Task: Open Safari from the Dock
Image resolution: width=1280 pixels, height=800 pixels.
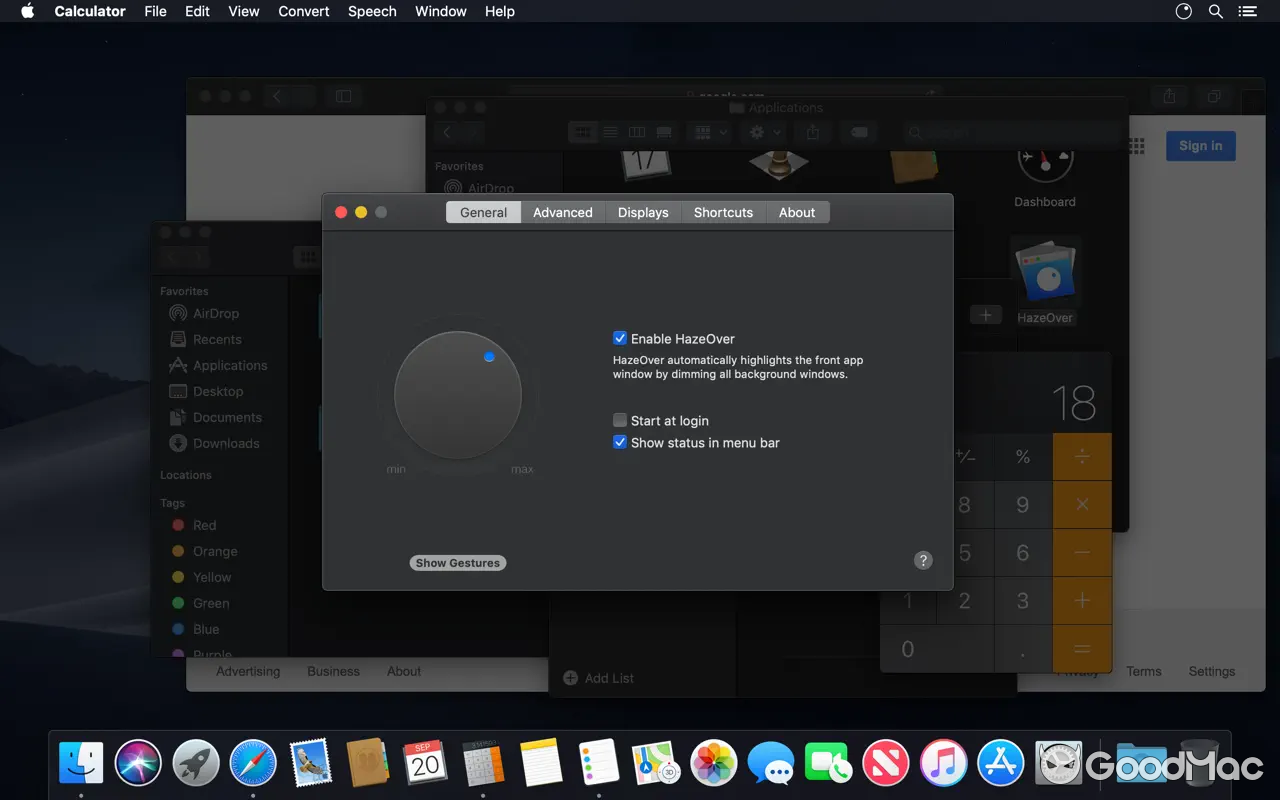Action: point(252,762)
